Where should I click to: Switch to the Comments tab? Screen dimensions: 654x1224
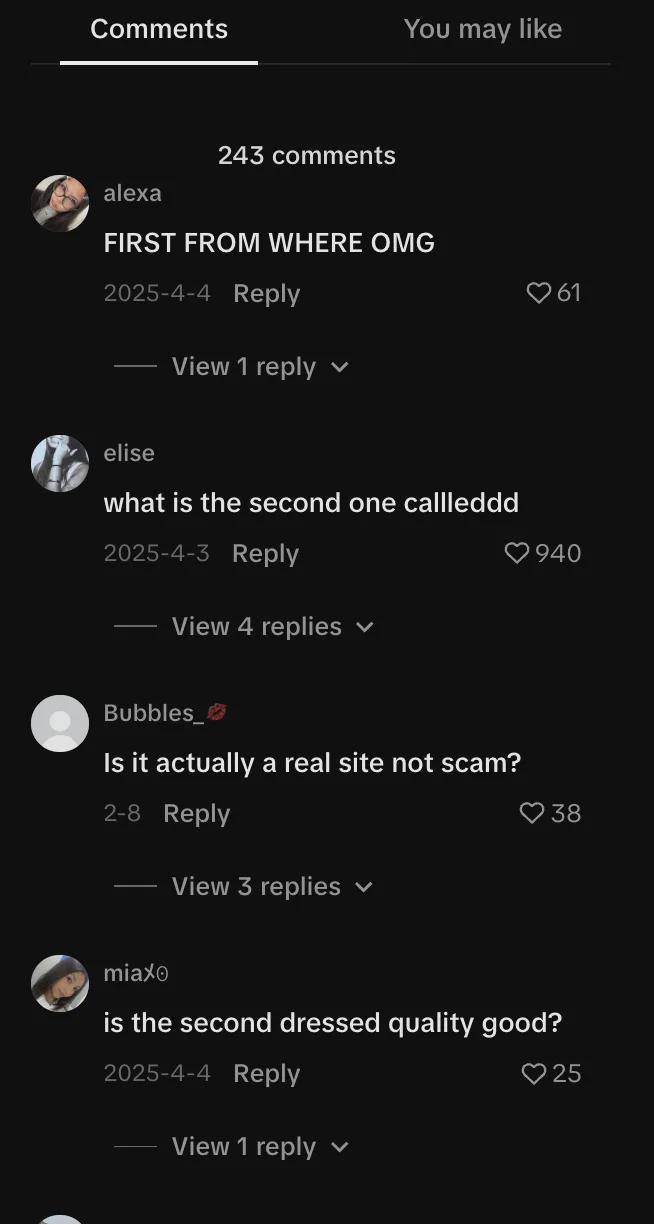coord(159,30)
